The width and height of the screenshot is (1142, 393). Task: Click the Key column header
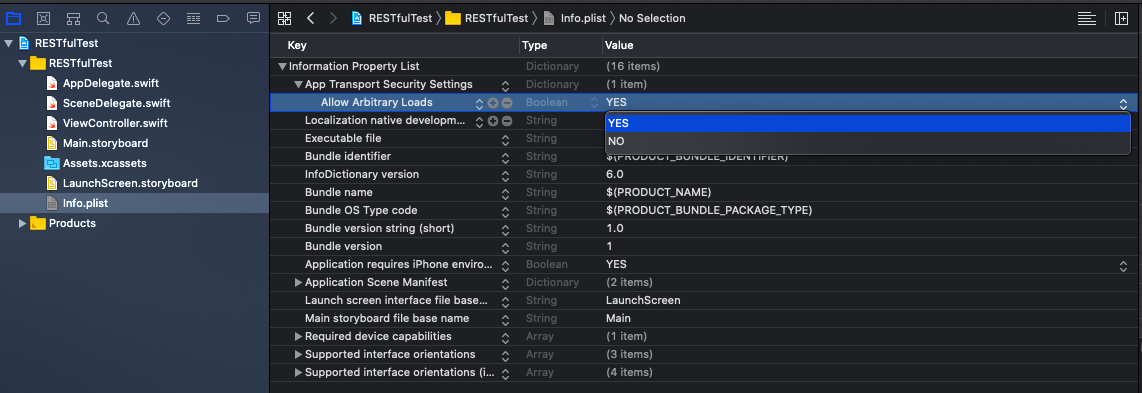pyautogui.click(x=297, y=46)
